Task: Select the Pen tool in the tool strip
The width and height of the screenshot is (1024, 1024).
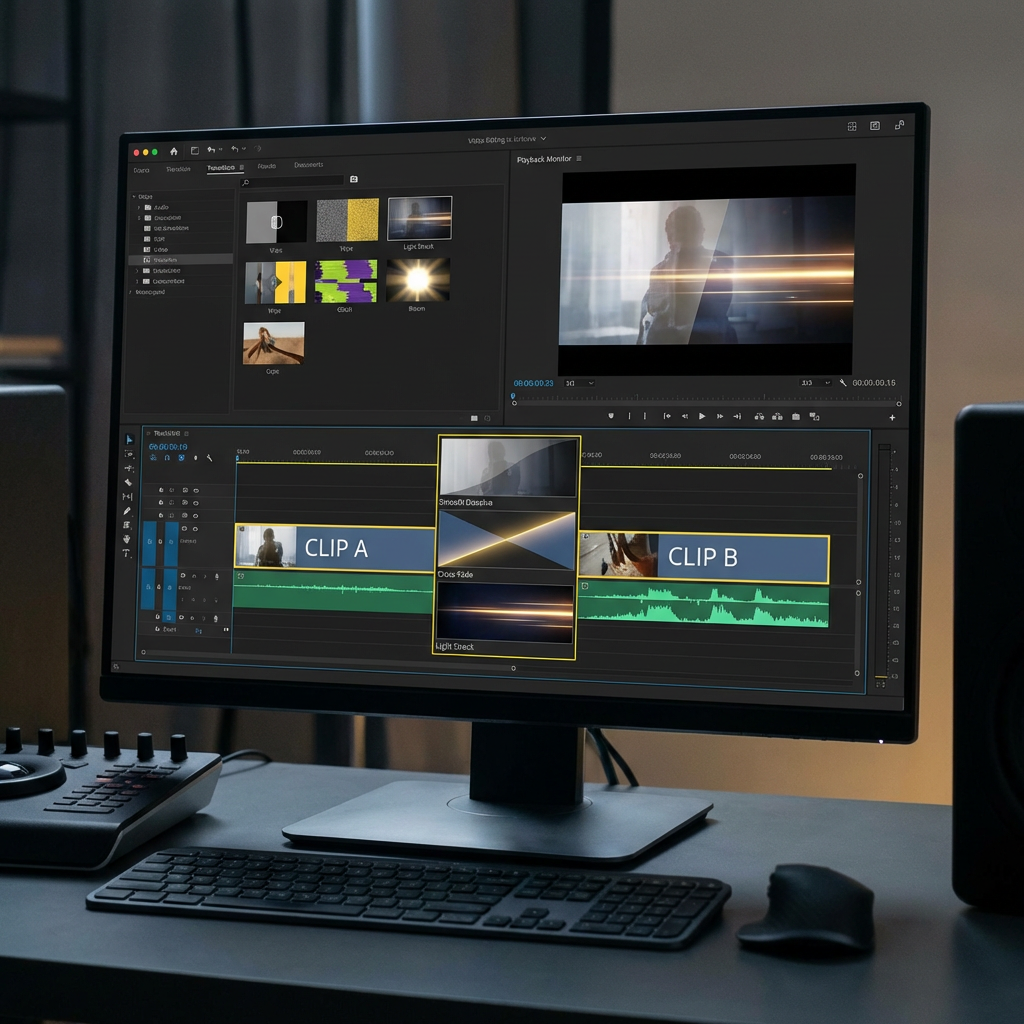Action: click(128, 512)
